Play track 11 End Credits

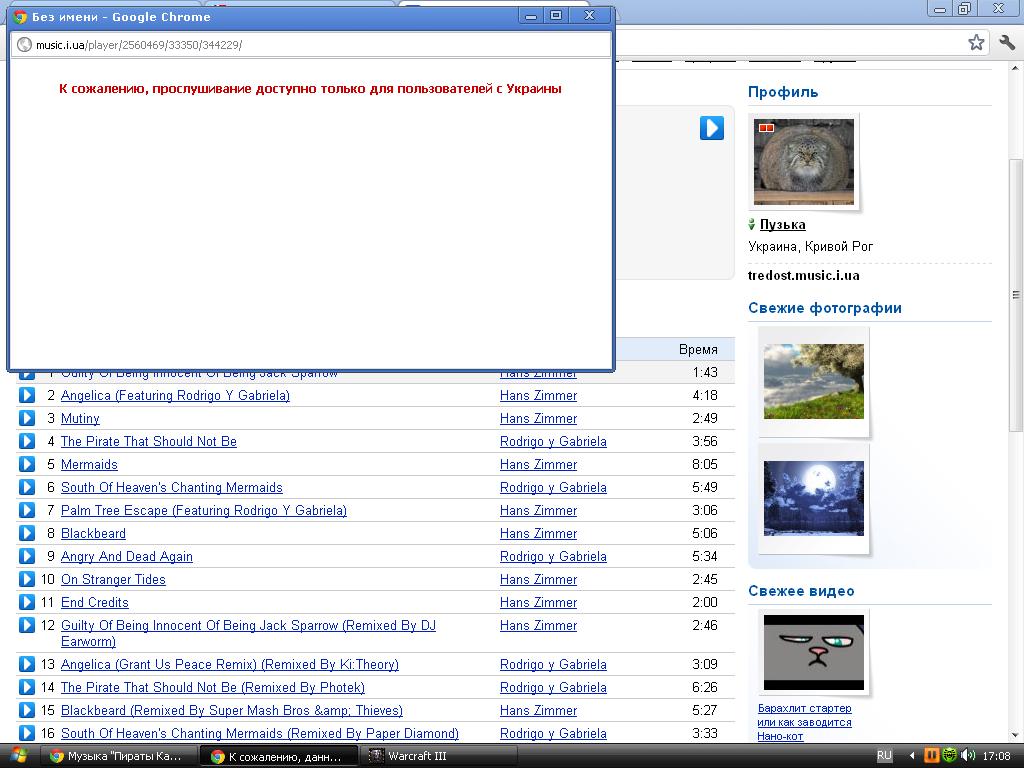[x=27, y=602]
